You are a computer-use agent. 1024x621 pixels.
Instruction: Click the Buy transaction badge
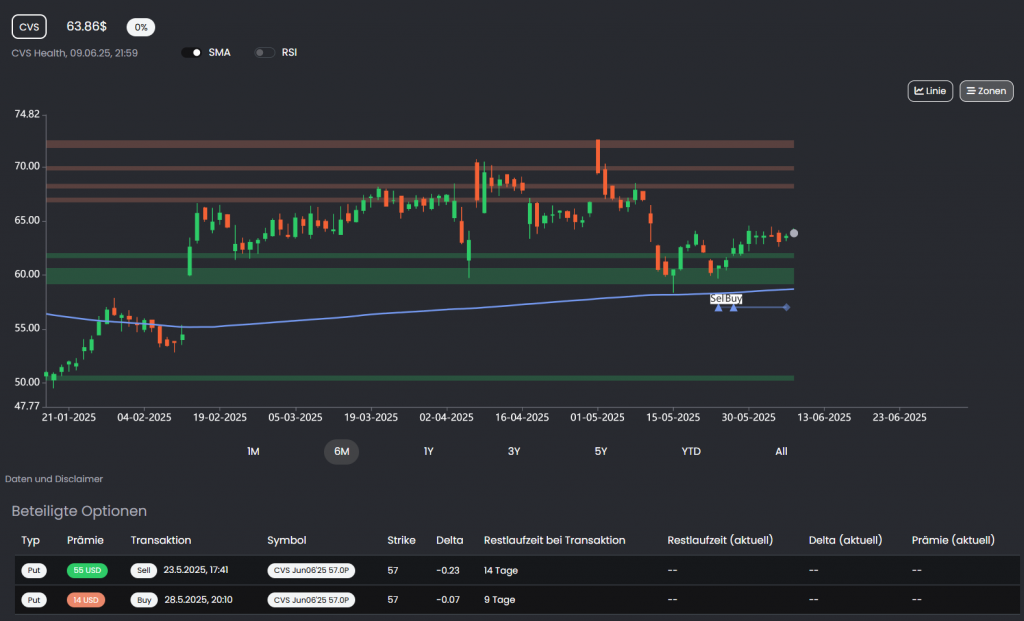(144, 600)
